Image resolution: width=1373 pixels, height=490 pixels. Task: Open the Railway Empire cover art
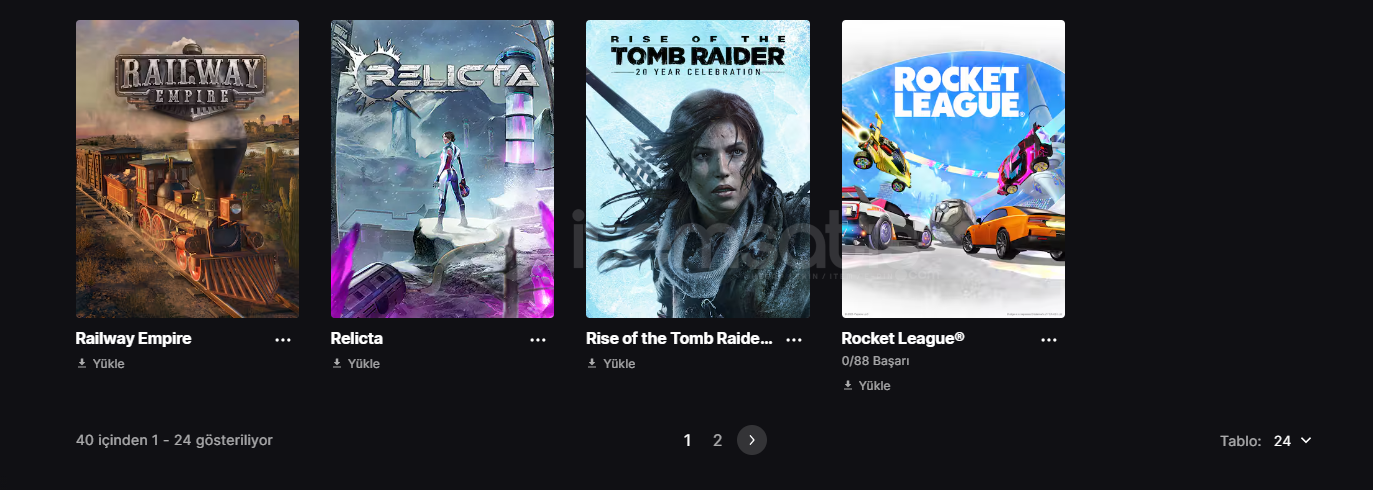click(x=187, y=169)
